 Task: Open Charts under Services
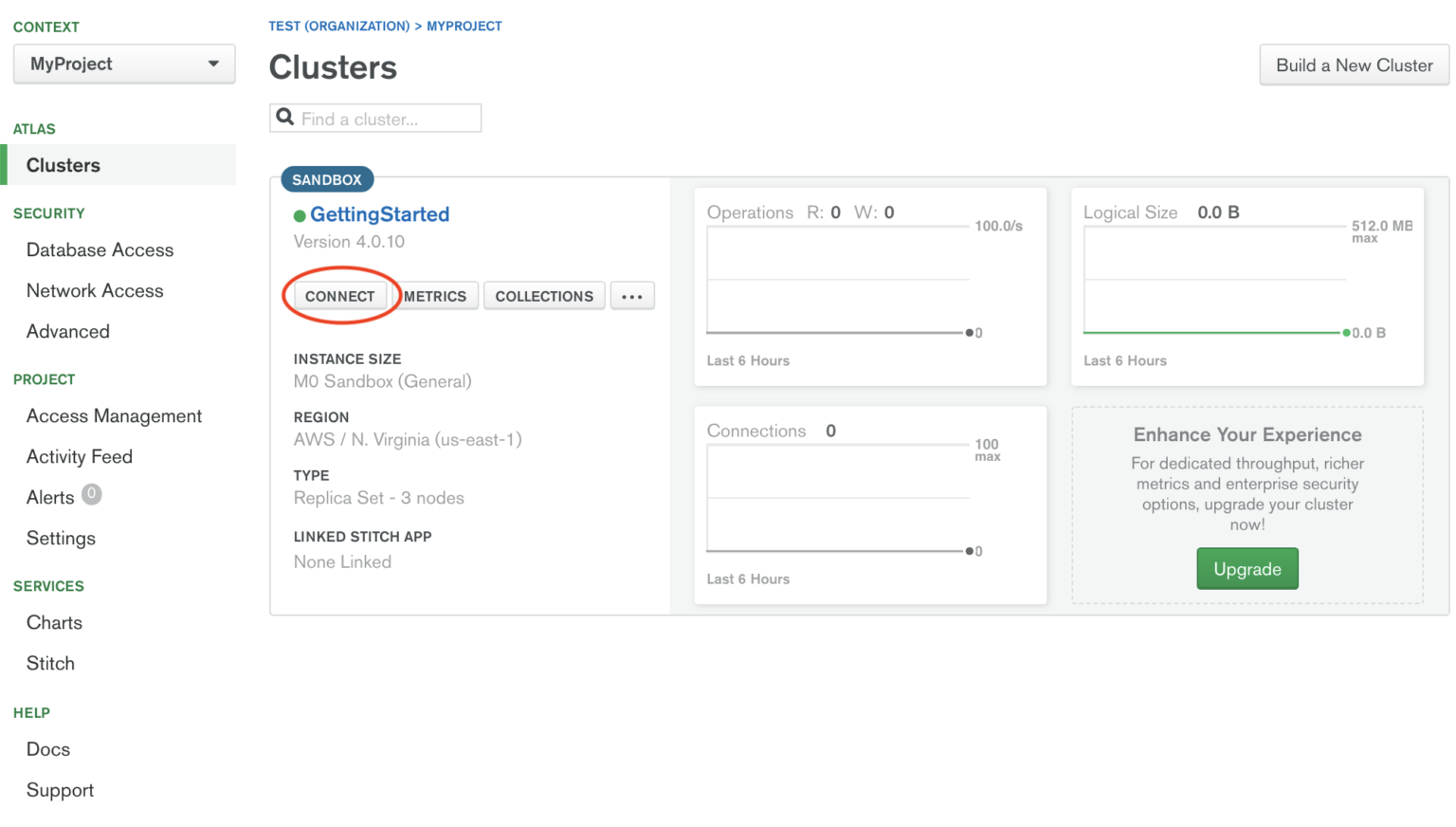(x=54, y=622)
